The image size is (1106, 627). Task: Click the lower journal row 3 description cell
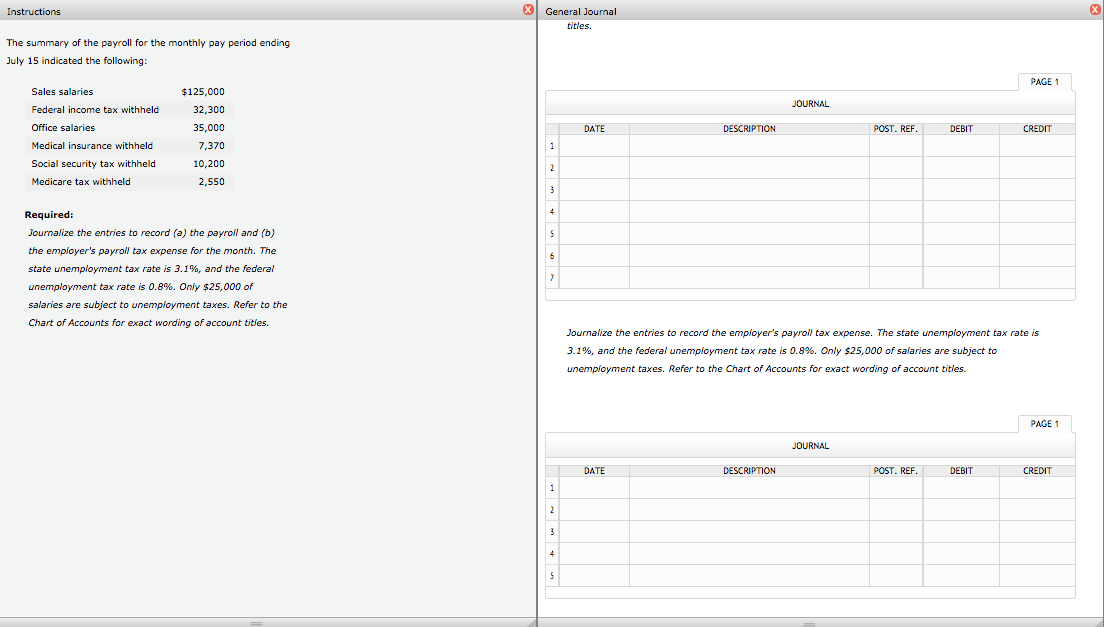pos(749,532)
